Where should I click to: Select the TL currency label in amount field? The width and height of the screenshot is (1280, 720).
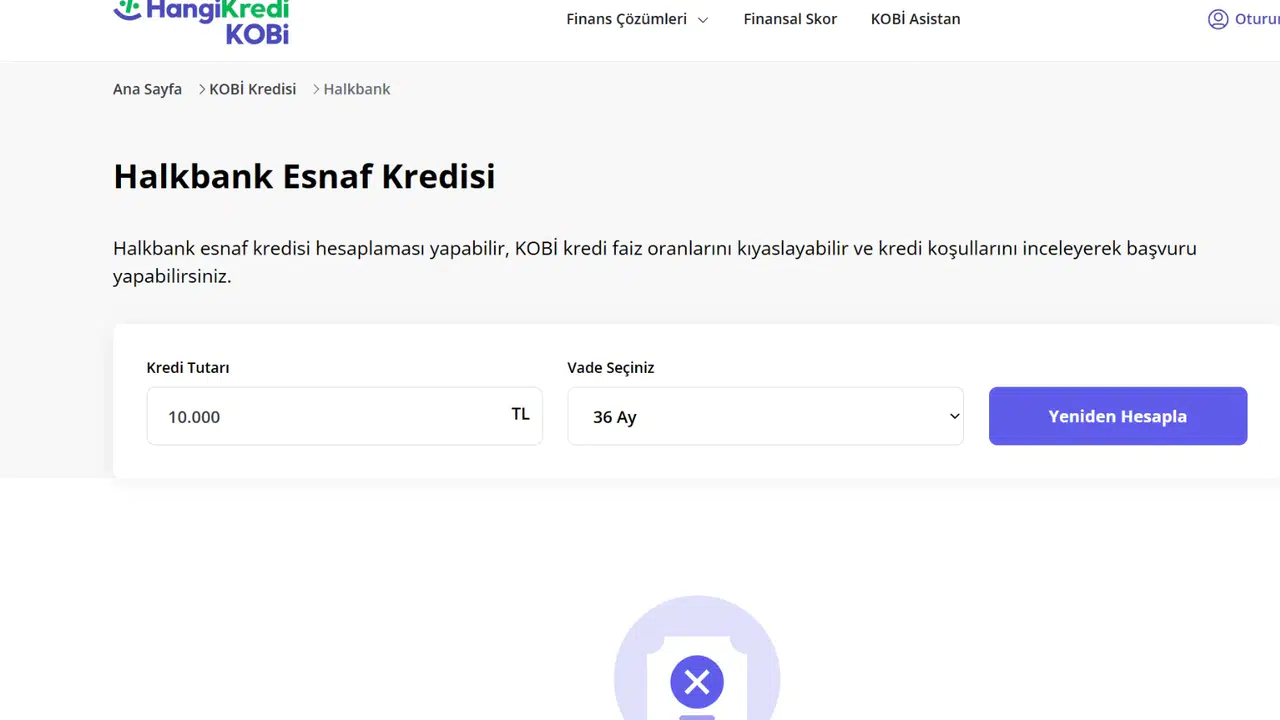click(520, 414)
